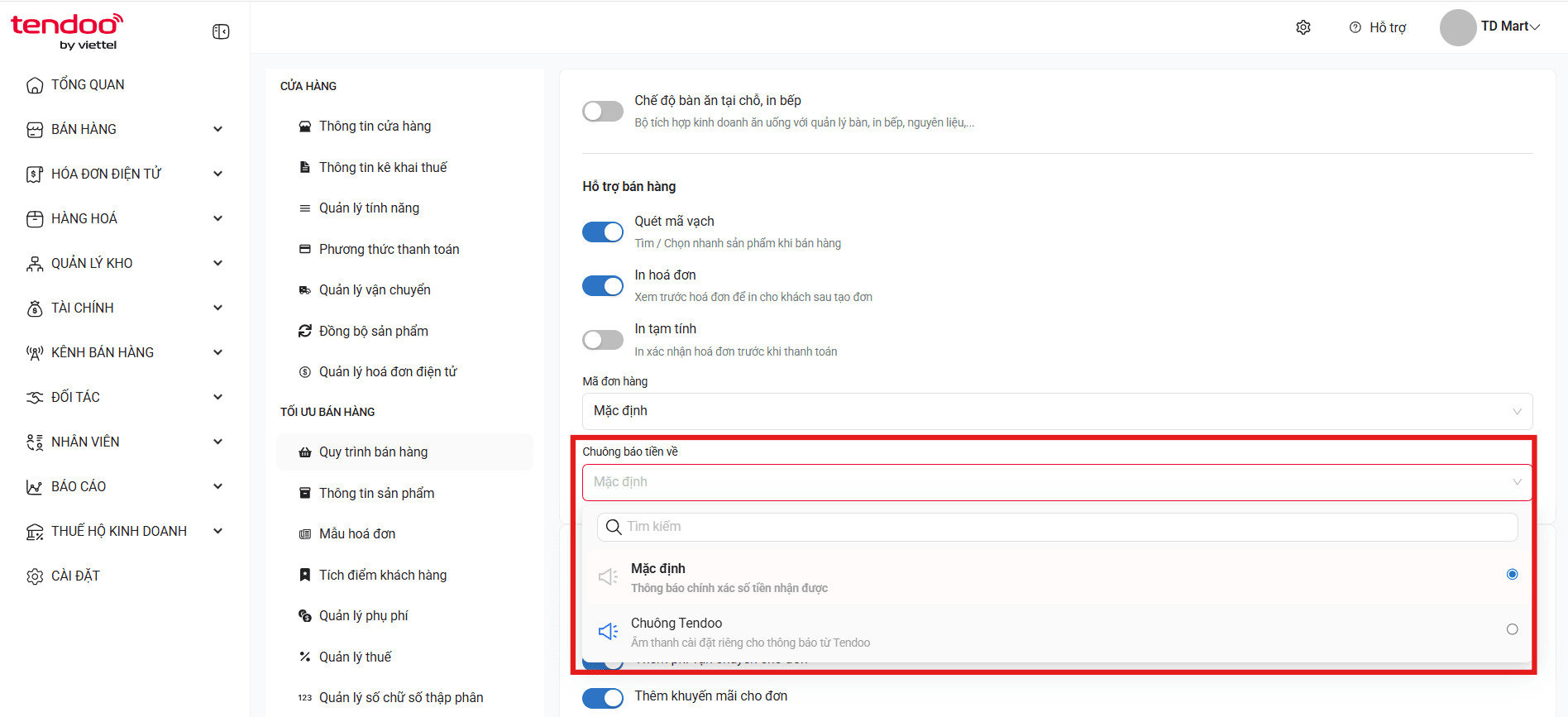Screen dimensions: 1568x717
Task: Click the Báo cáo chart icon
Action: 35,487
